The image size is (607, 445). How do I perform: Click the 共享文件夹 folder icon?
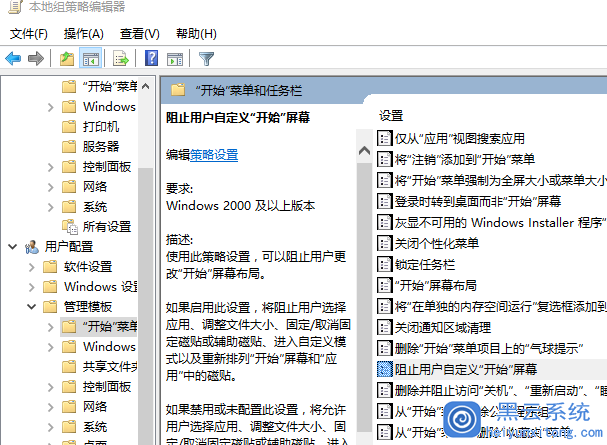(69, 366)
